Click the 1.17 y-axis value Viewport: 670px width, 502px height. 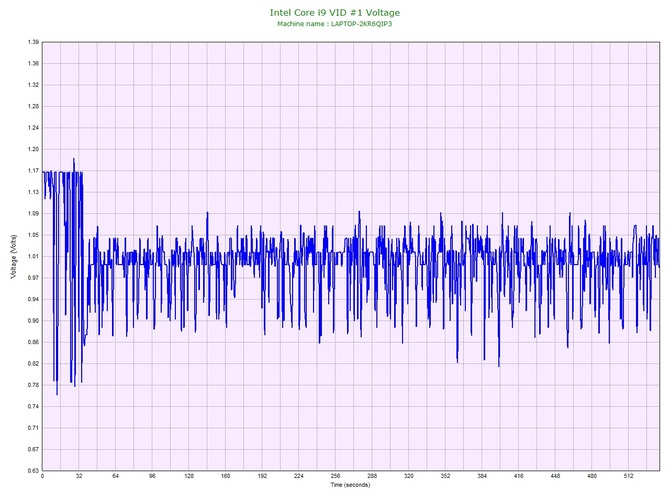click(33, 171)
